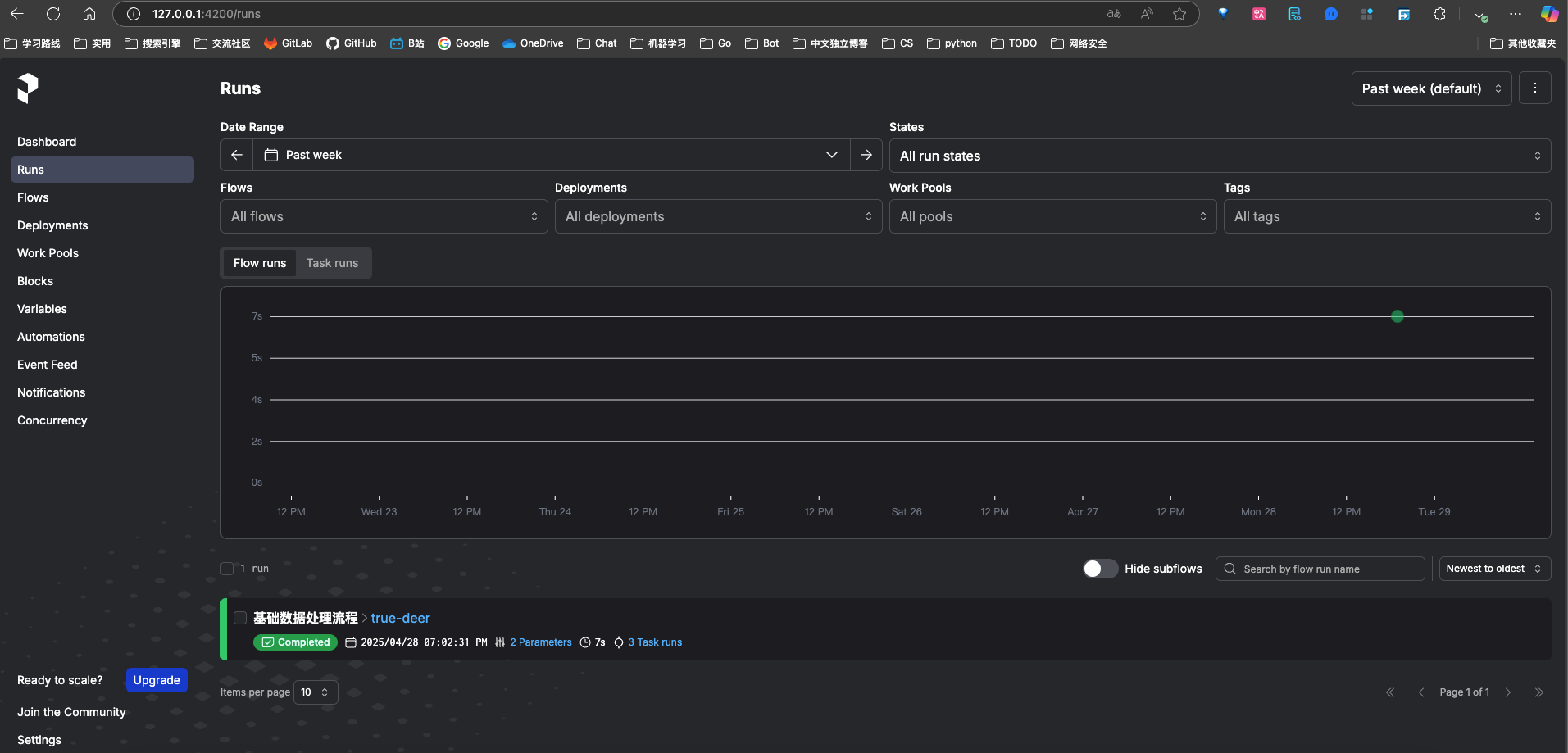Open the python bookmarks folder
Screen dimensions: 1568x753
click(952, 43)
